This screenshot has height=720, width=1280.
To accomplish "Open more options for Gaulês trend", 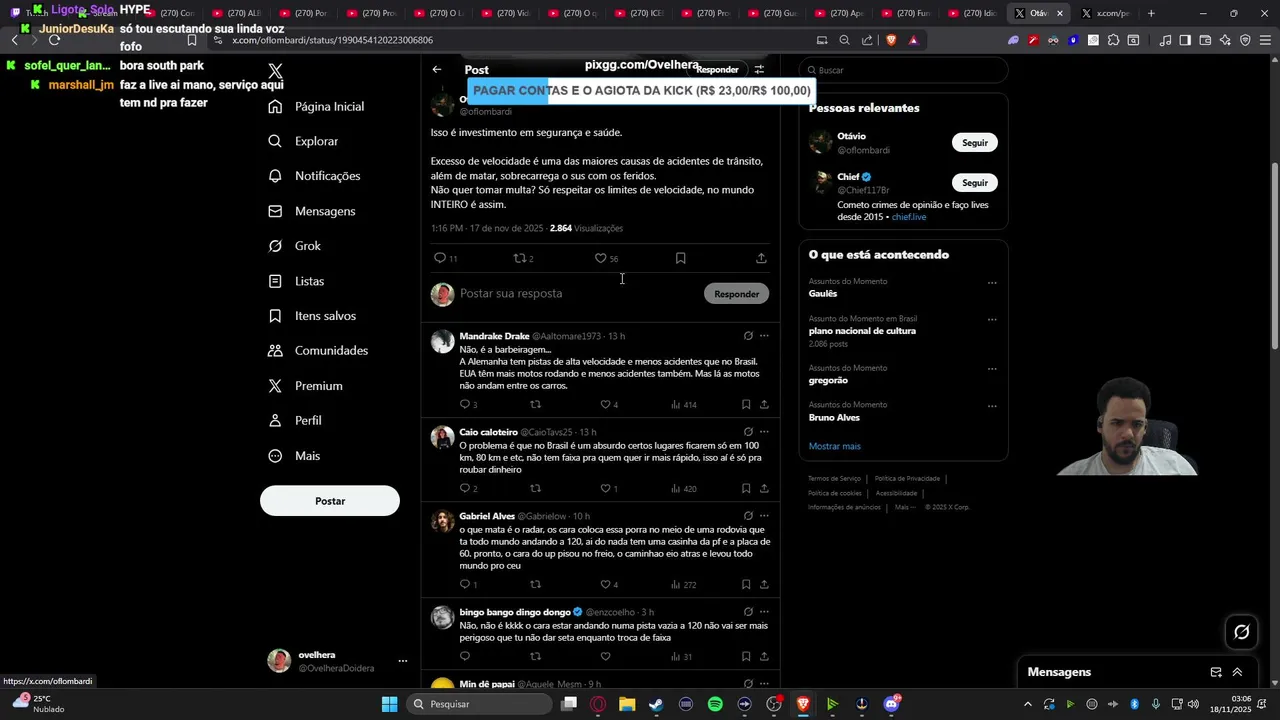I will coord(992,283).
